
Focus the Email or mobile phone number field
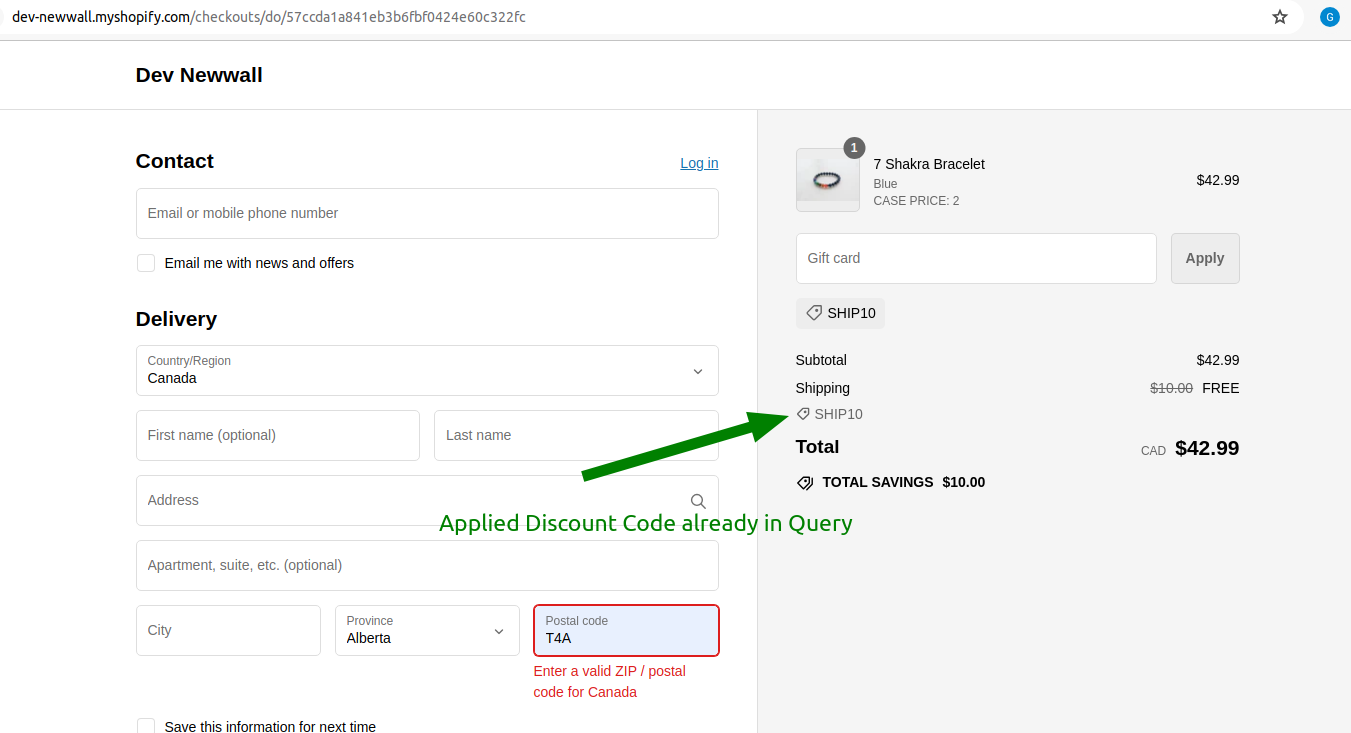click(427, 214)
